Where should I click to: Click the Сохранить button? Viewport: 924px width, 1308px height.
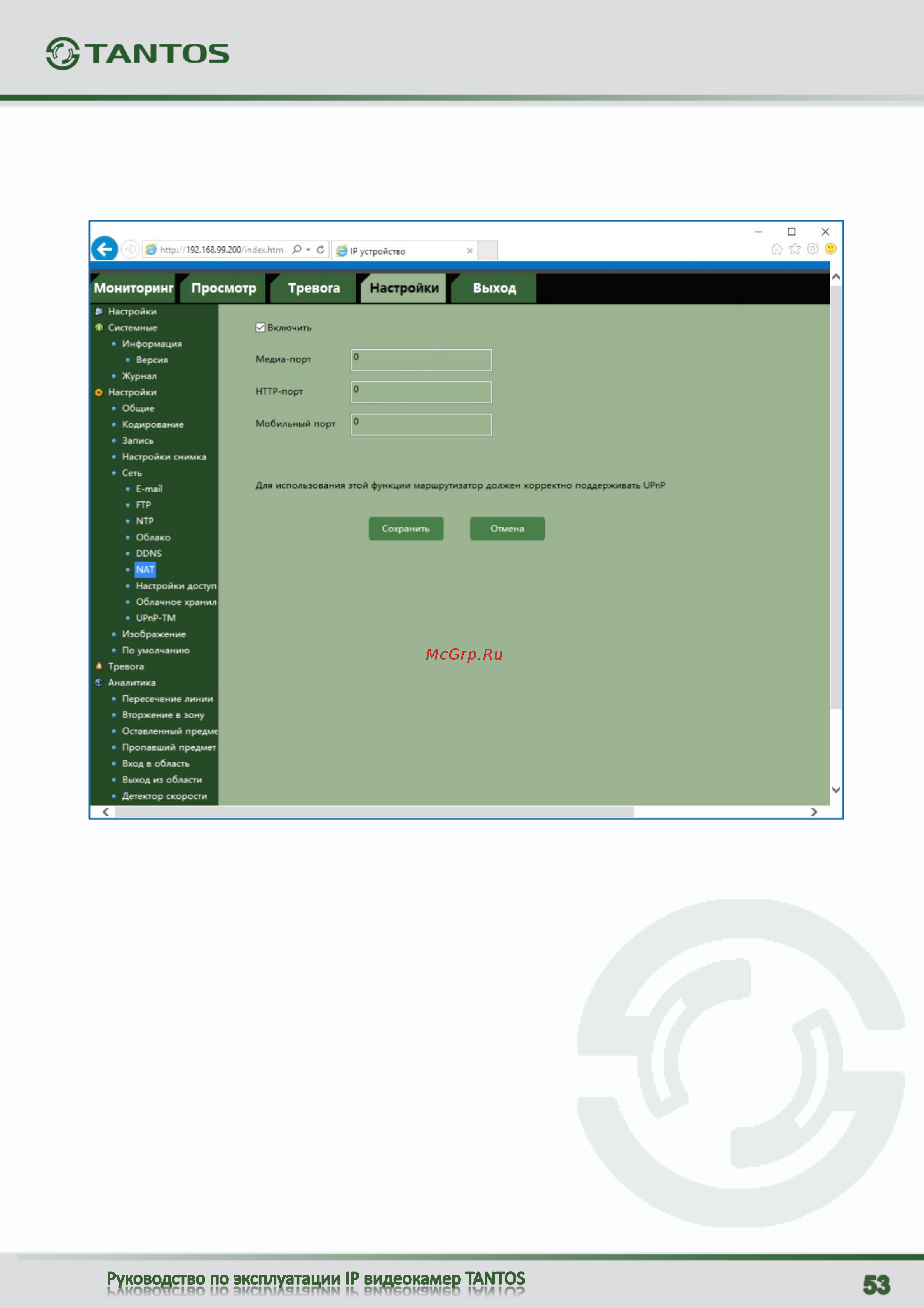tap(406, 529)
